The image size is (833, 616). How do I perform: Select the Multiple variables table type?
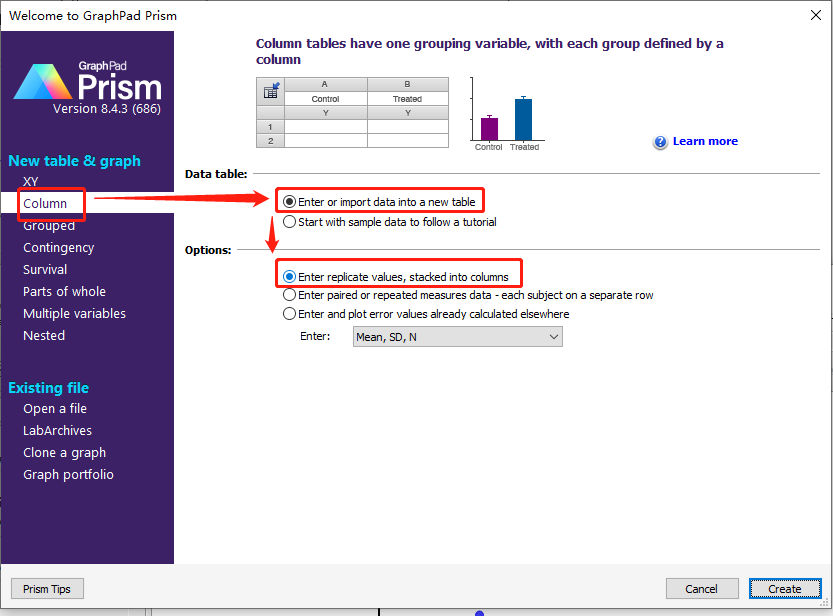(x=74, y=314)
